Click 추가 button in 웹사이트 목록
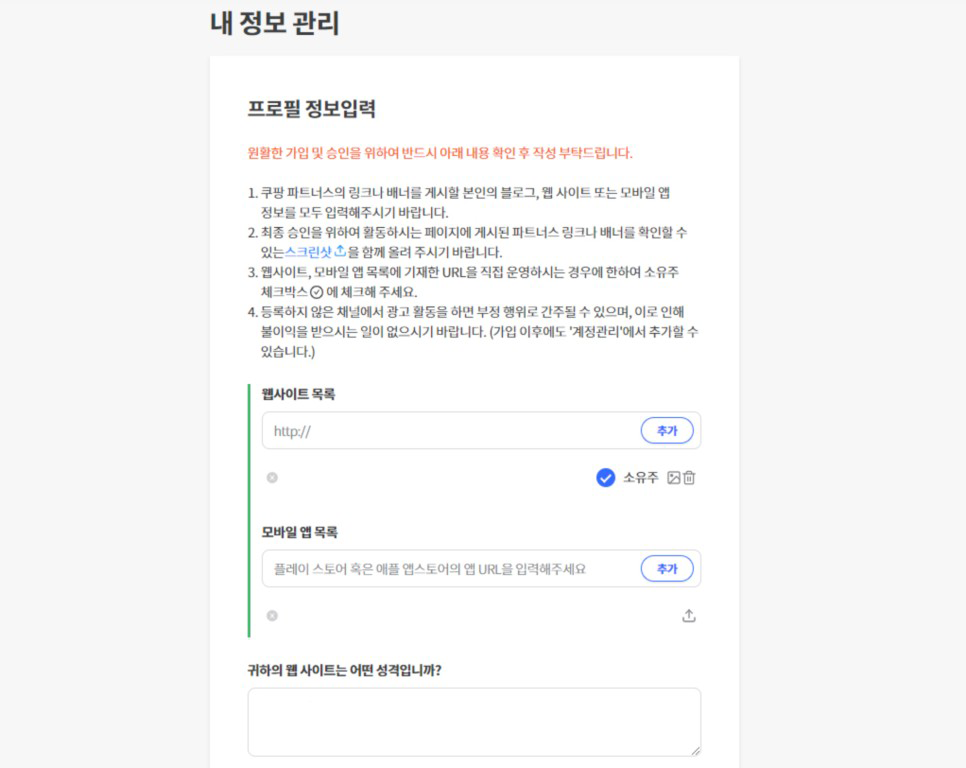Viewport: 966px width, 768px height. click(x=667, y=430)
